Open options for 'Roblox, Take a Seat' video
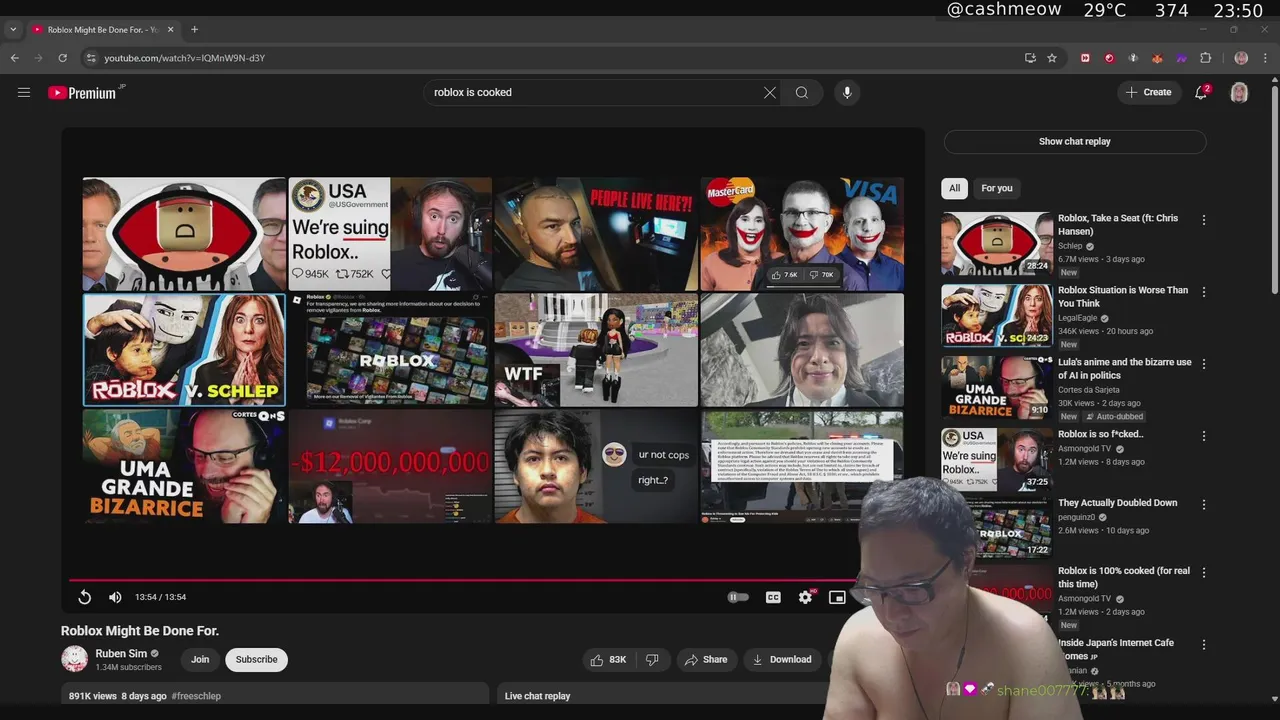Screen dimensions: 1280x720 (1204, 220)
